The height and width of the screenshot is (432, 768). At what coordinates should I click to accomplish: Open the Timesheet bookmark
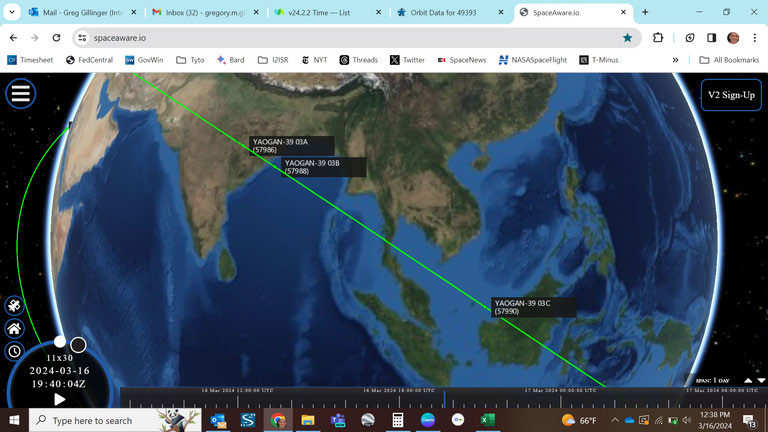click(30, 60)
